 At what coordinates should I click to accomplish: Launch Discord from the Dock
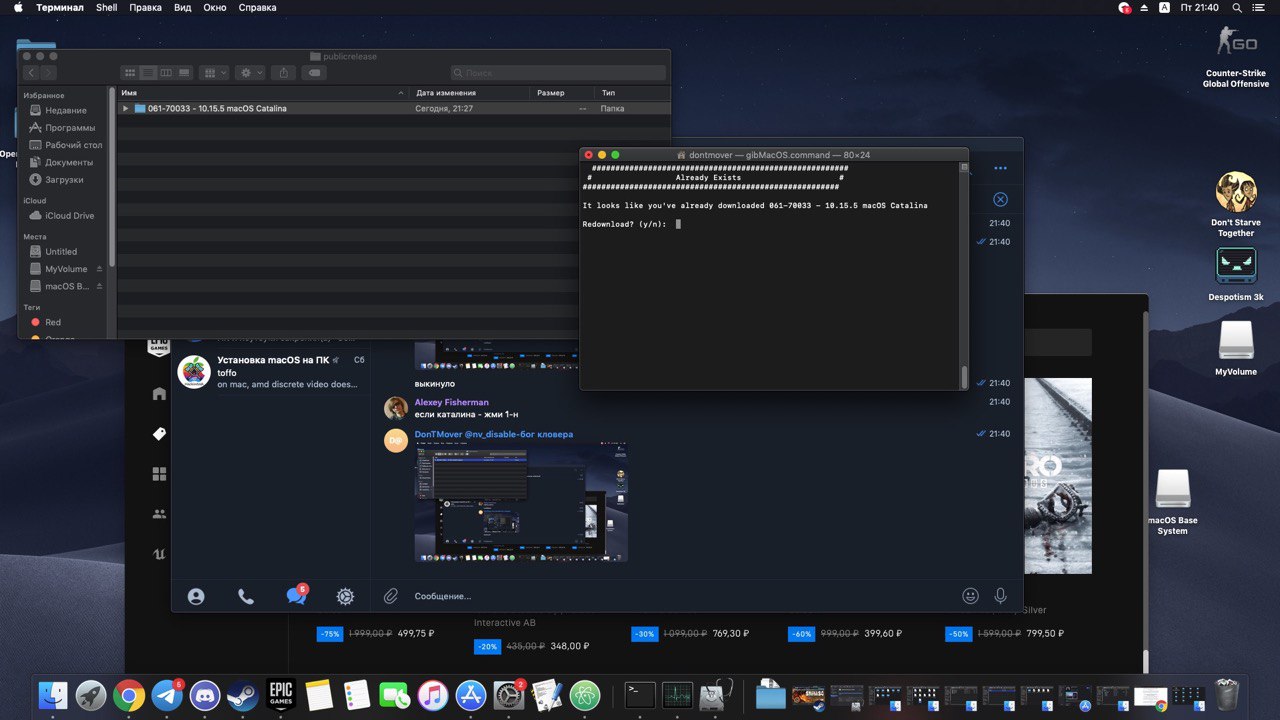pyautogui.click(x=205, y=695)
